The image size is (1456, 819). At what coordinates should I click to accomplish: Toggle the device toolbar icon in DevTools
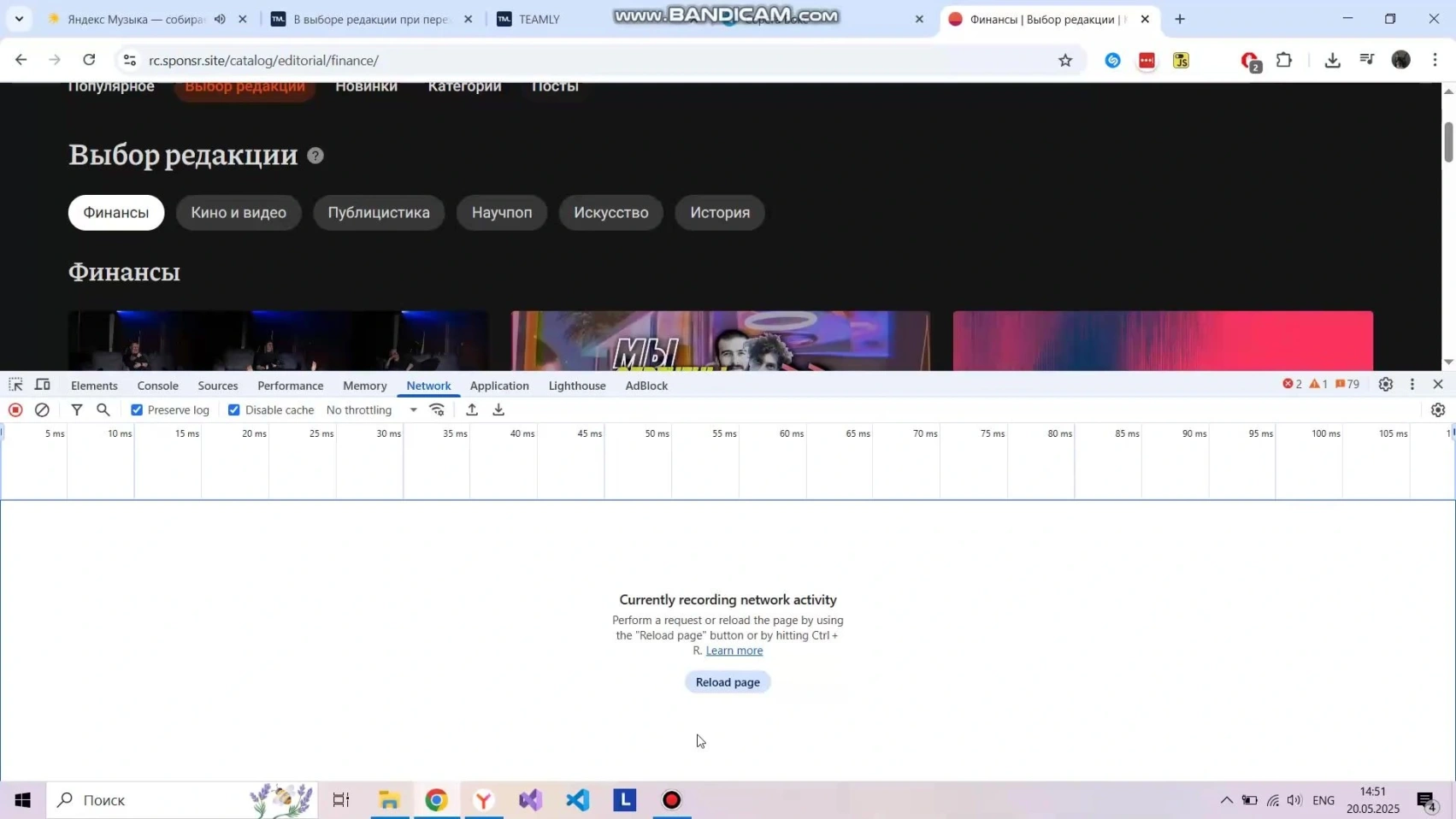(x=42, y=385)
